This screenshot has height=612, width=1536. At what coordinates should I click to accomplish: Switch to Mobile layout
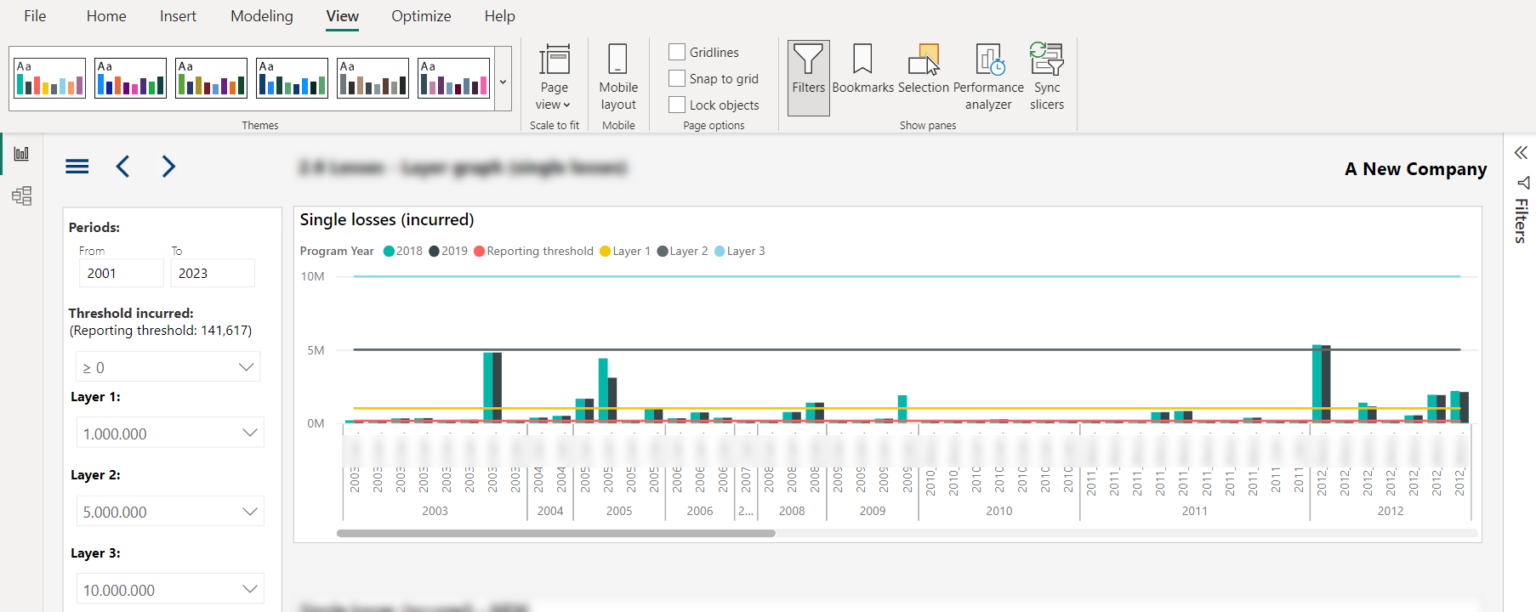click(x=618, y=77)
